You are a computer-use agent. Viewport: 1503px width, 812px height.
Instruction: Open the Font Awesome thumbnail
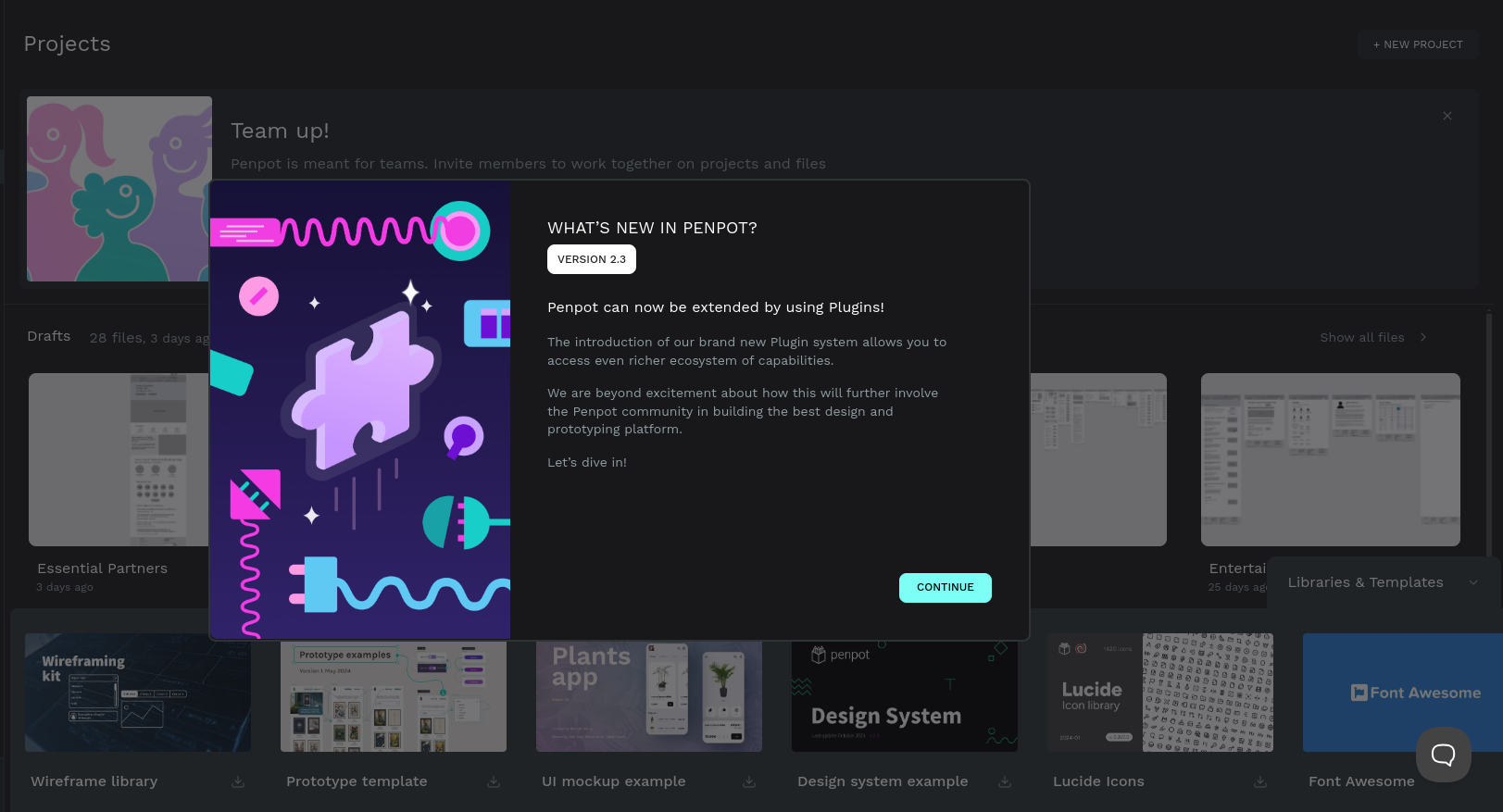(x=1403, y=693)
